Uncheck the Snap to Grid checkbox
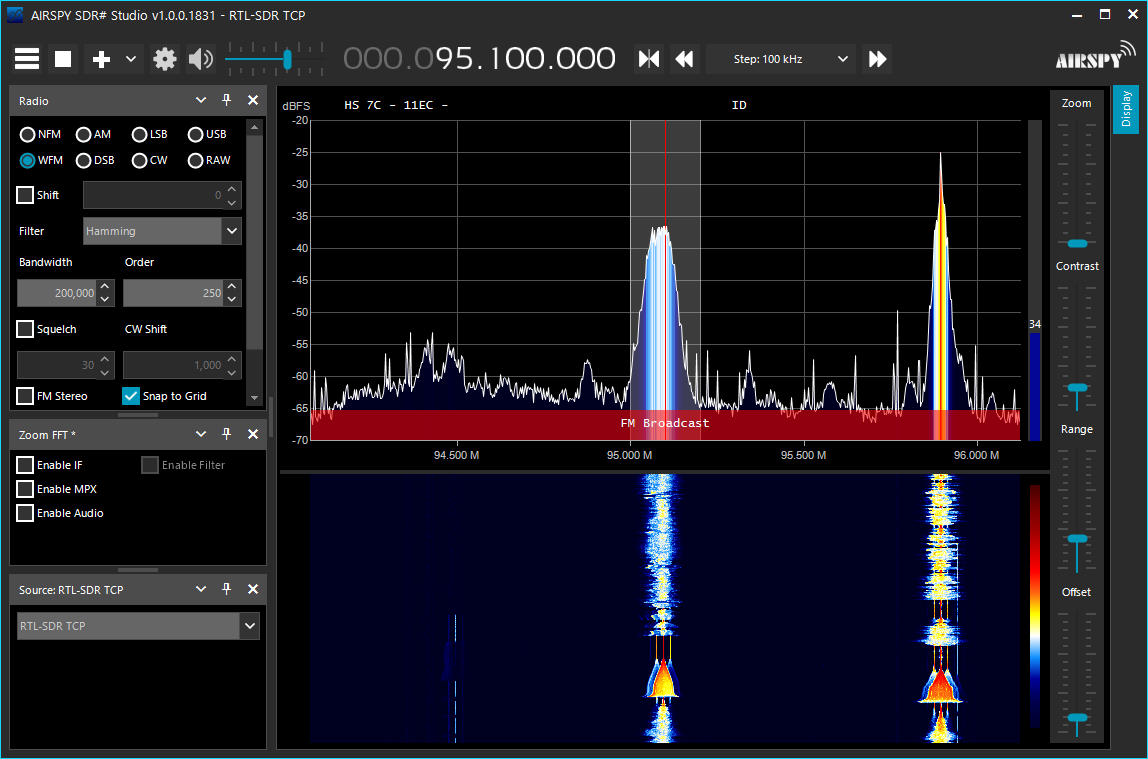This screenshot has height=759, width=1148. [x=131, y=396]
